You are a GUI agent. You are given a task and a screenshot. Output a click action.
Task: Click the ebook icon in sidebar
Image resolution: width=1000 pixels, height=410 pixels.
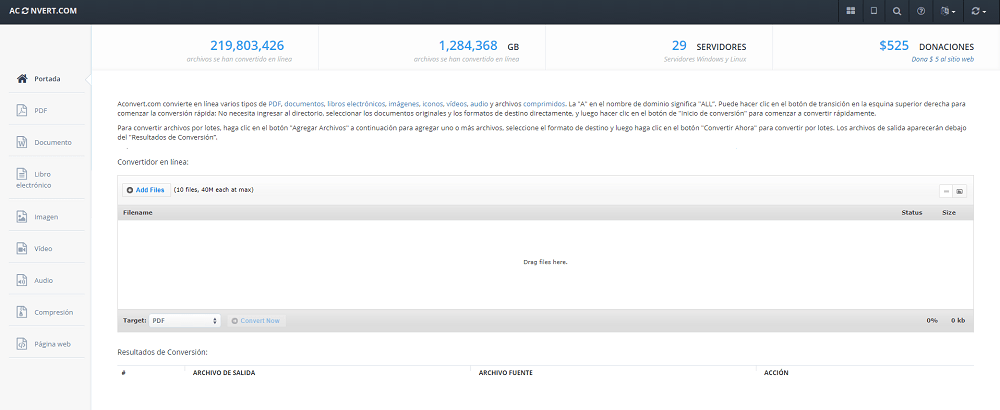click(x=22, y=174)
